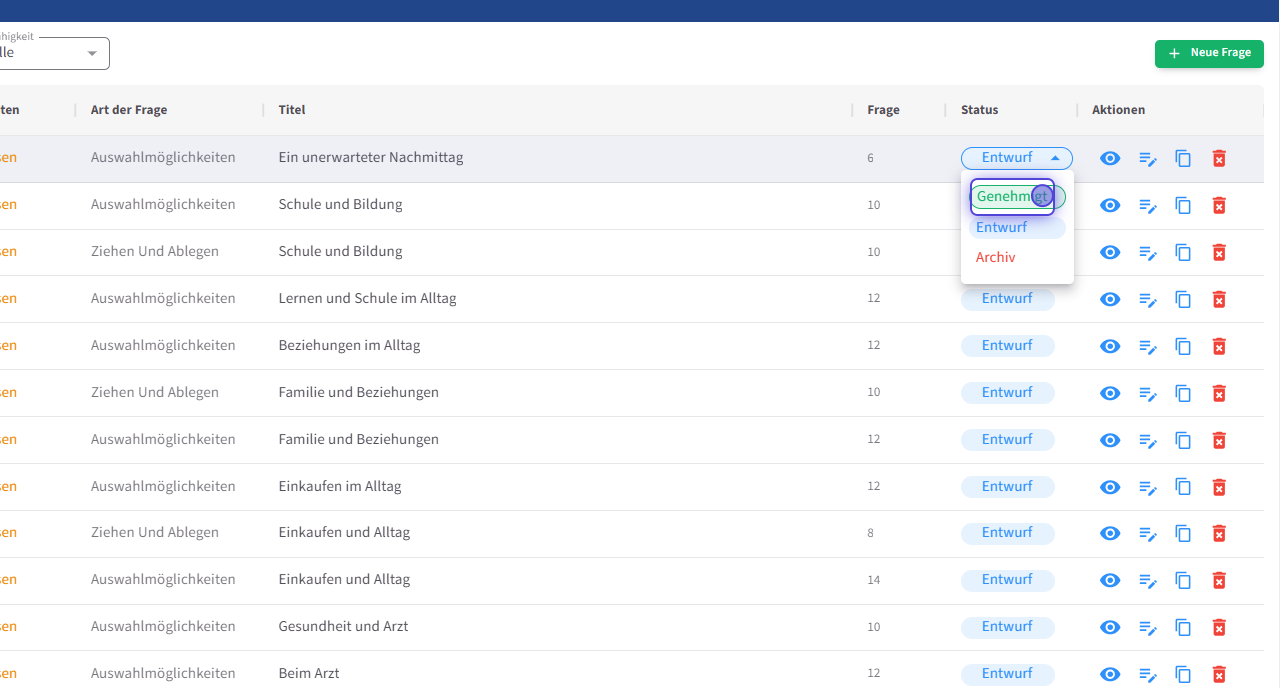This screenshot has height=688, width=1280.
Task: Edit the Gesundheit und Arzt question
Action: [x=1147, y=627]
